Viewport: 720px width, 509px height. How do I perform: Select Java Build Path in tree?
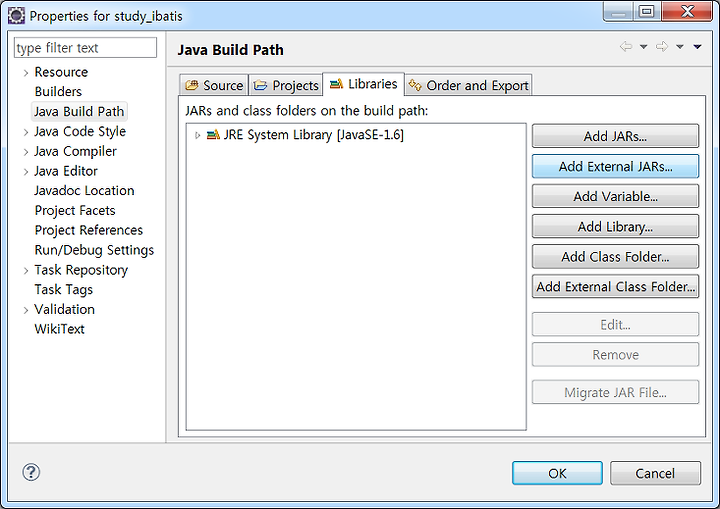[x=79, y=111]
